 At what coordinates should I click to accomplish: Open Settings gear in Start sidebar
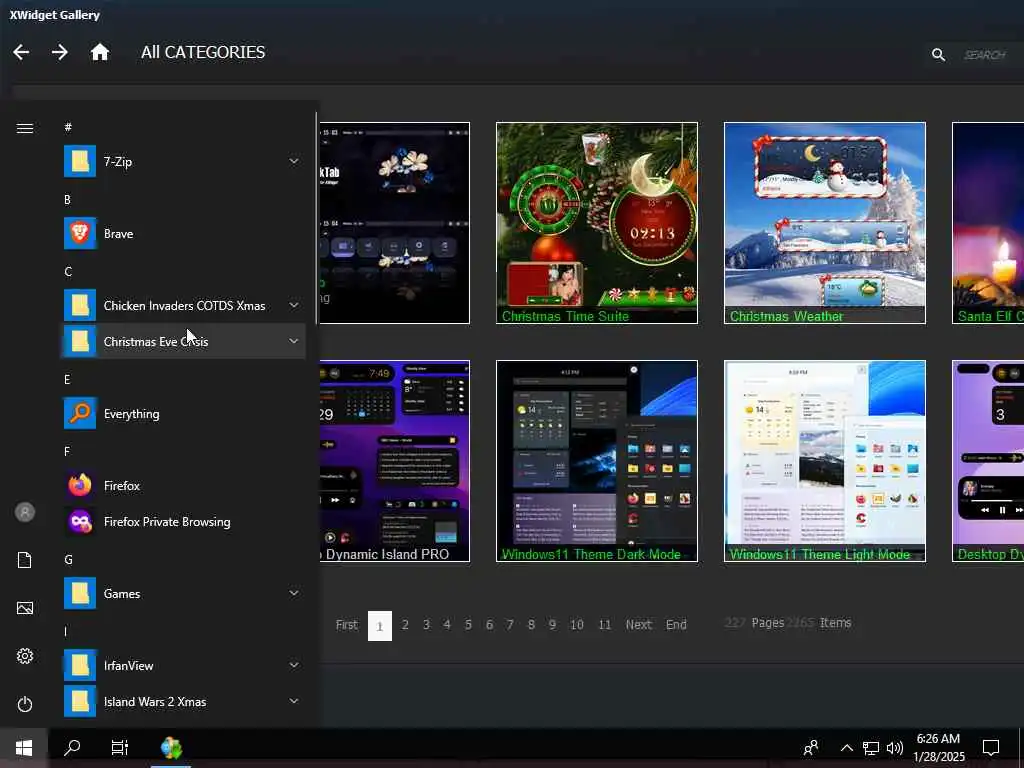(25, 656)
